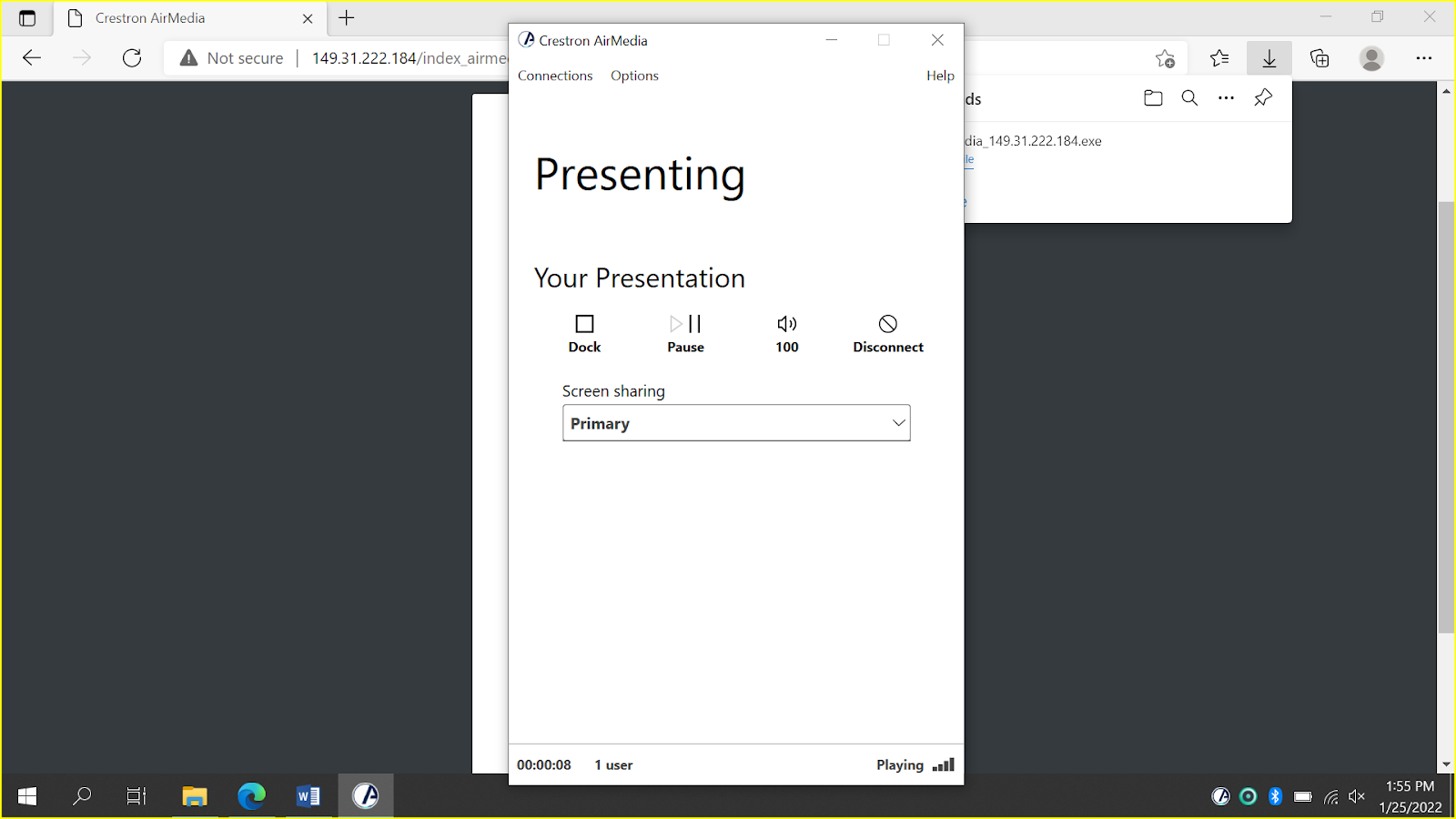Click the vertical page scrollbar
Screen dimensions: 1456x819
click(1446, 416)
